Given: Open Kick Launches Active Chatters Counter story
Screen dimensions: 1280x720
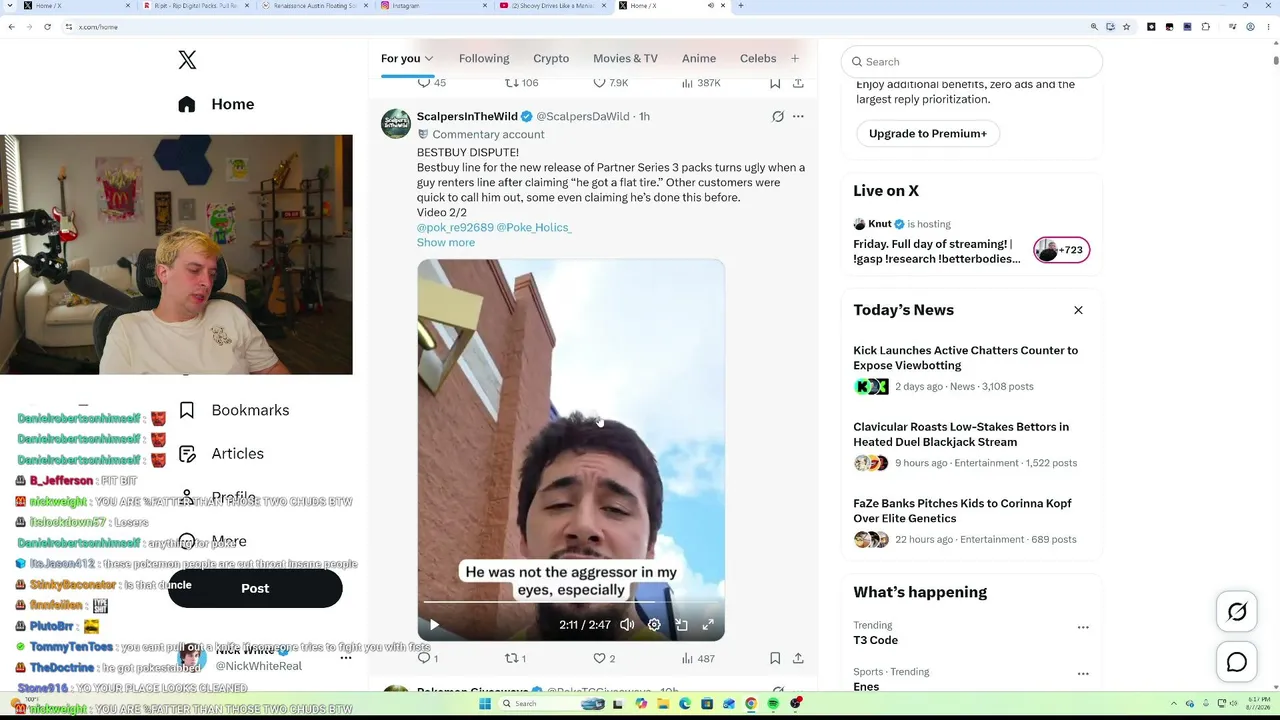Looking at the screenshot, I should 965,358.
